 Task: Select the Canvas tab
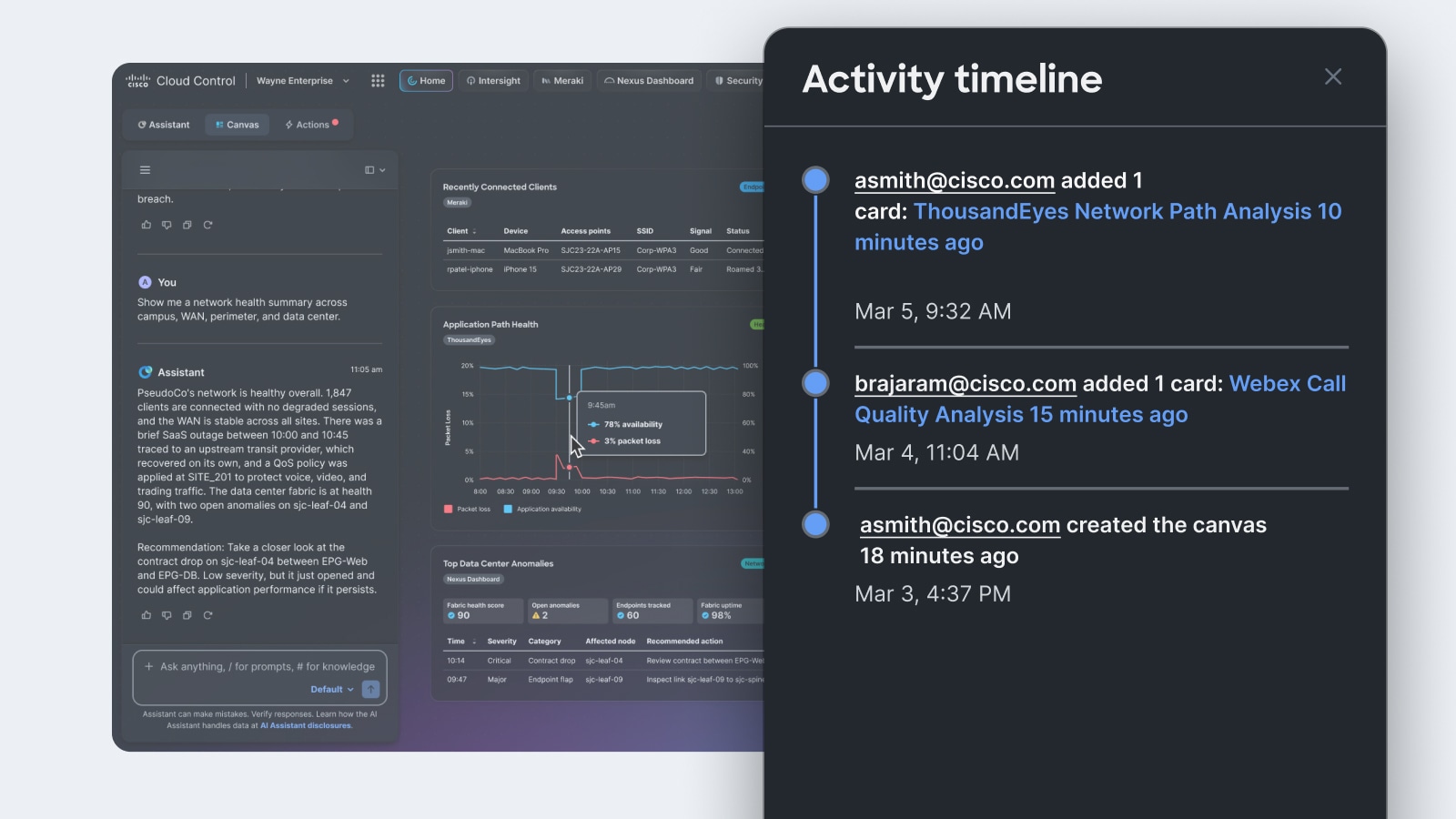point(238,125)
